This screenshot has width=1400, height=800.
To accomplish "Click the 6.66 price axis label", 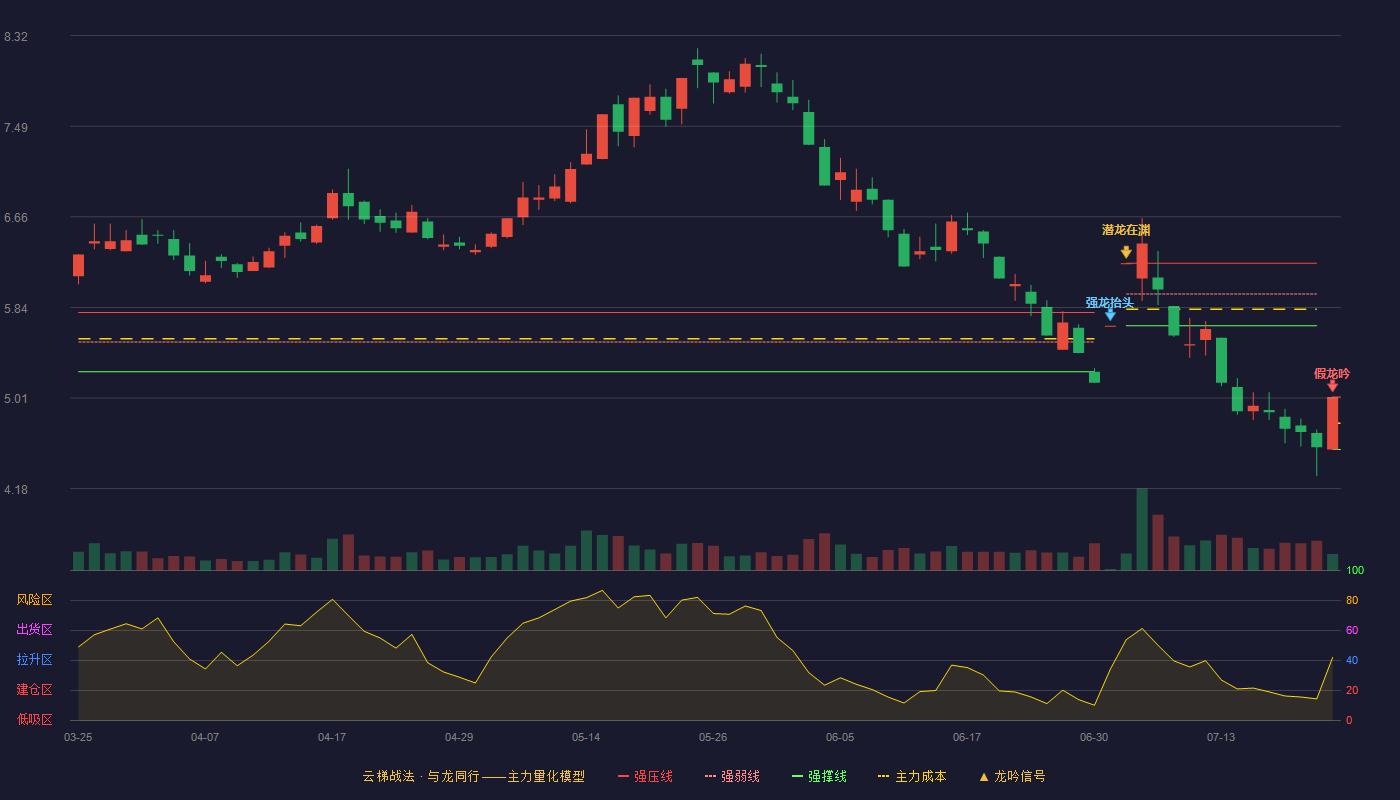I will pos(16,218).
